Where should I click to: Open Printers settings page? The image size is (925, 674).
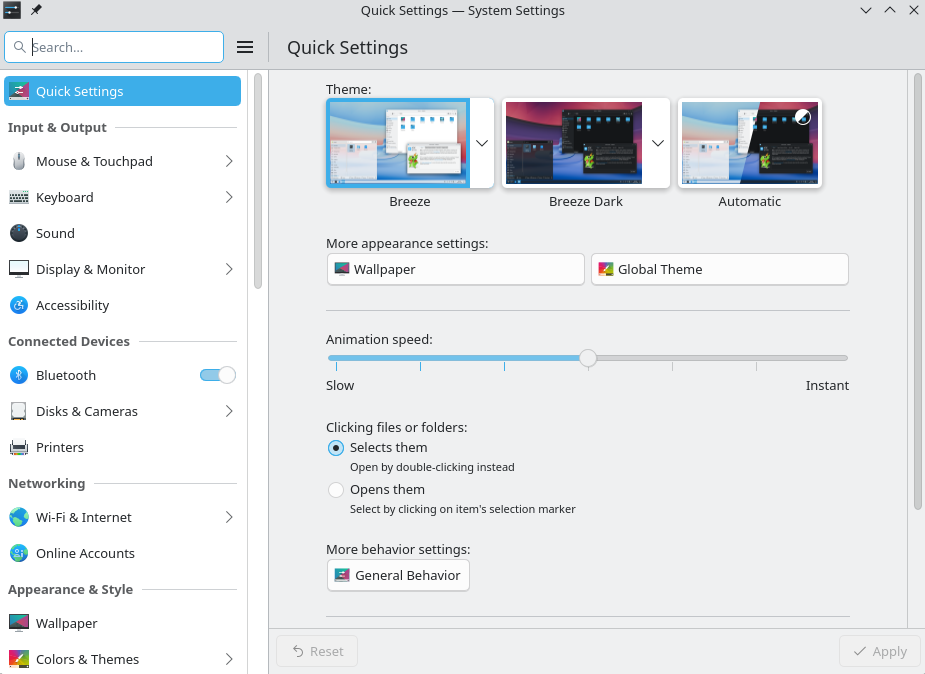click(x=122, y=447)
